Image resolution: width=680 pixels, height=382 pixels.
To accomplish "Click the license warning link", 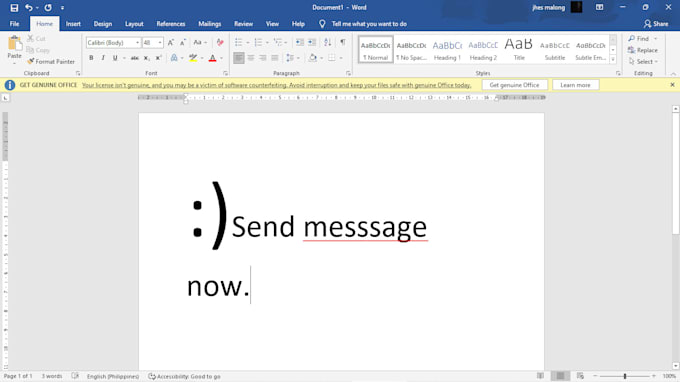I will (x=276, y=85).
